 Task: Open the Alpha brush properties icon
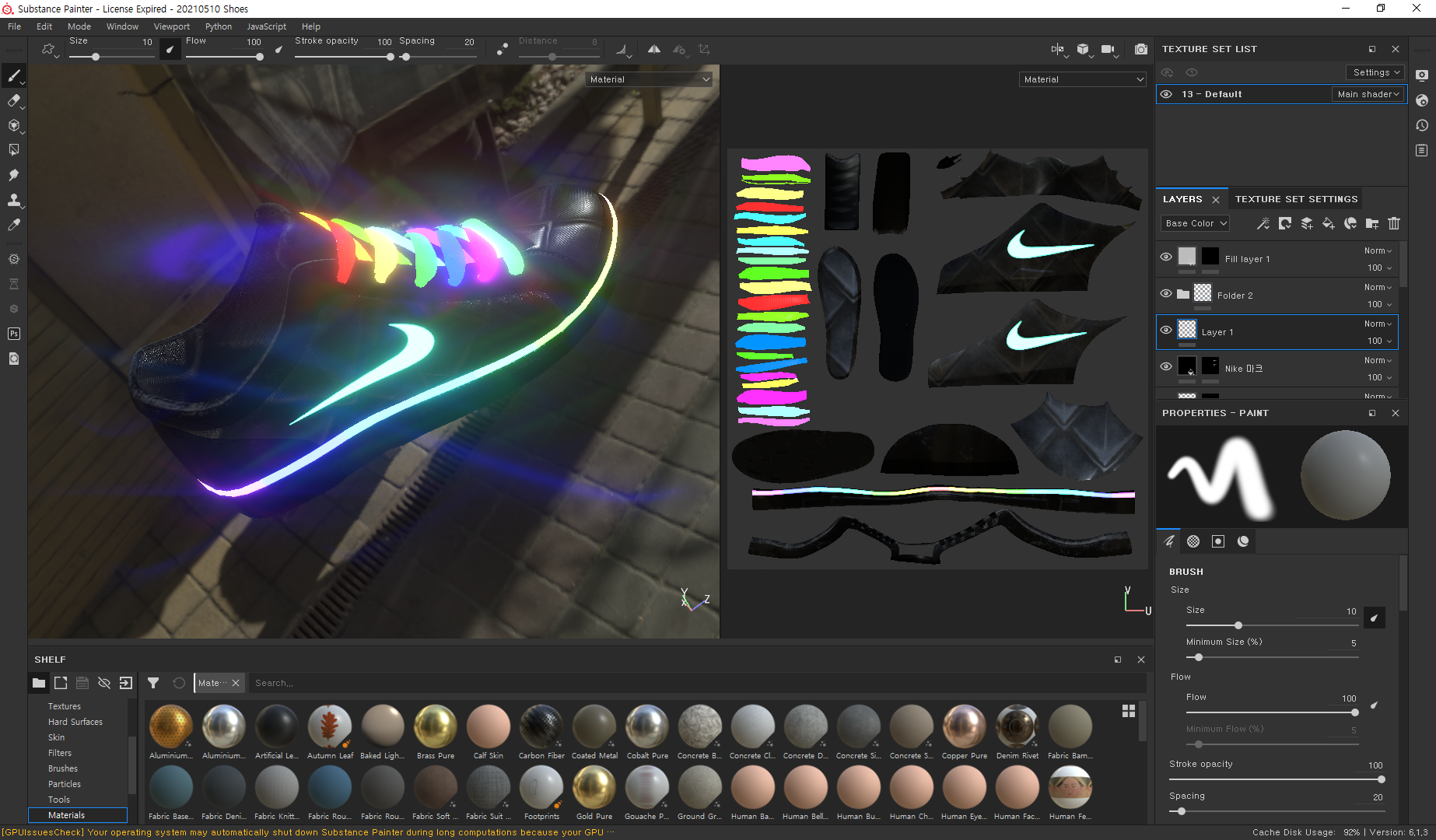pos(1193,541)
